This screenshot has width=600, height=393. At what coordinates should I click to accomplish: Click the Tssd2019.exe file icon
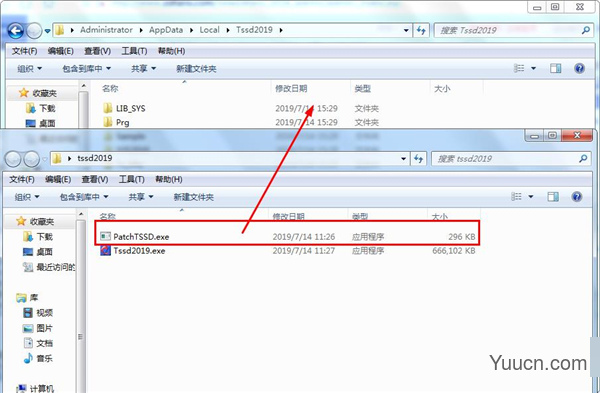[x=105, y=251]
